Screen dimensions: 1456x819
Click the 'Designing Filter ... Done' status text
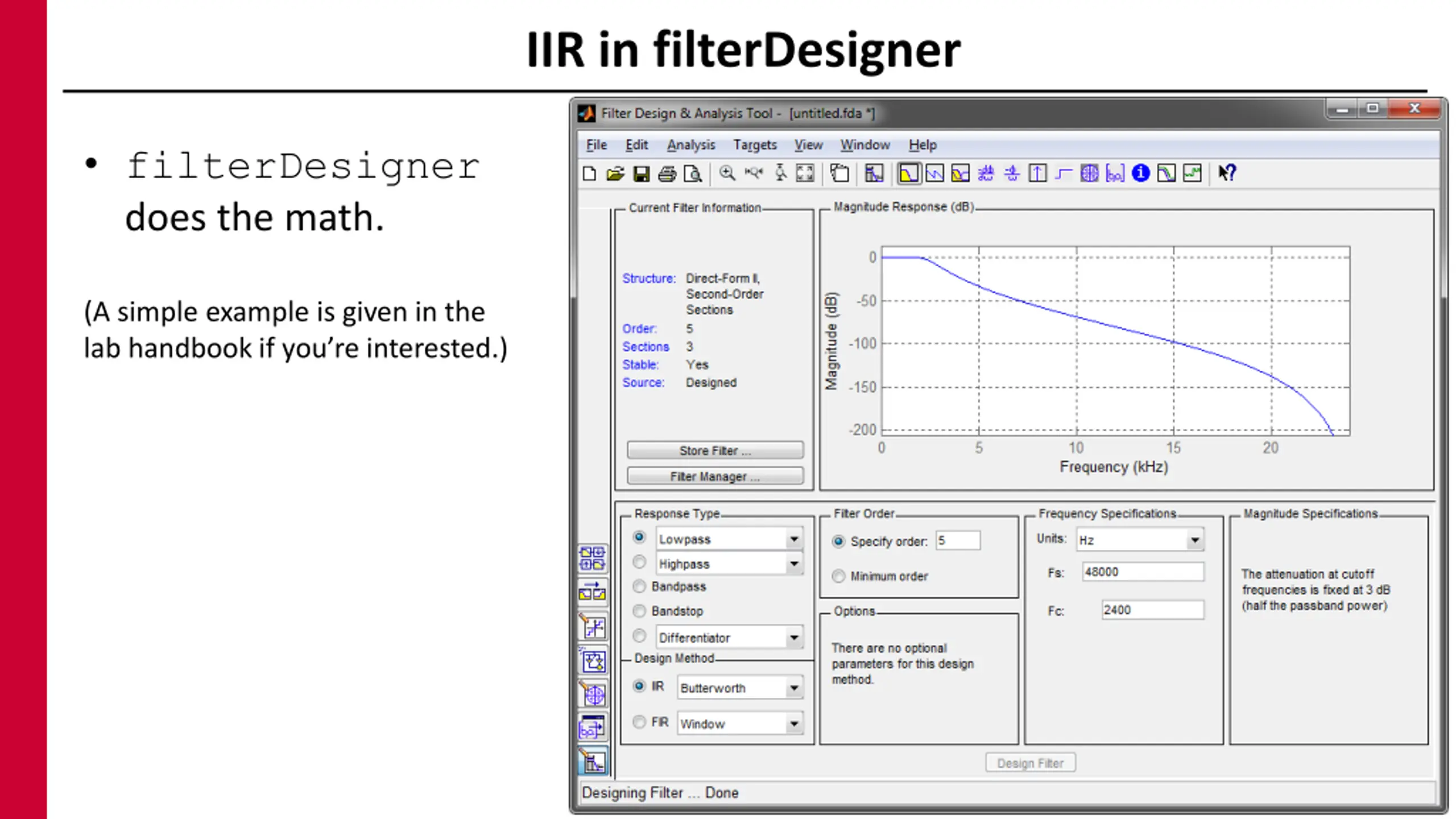660,793
